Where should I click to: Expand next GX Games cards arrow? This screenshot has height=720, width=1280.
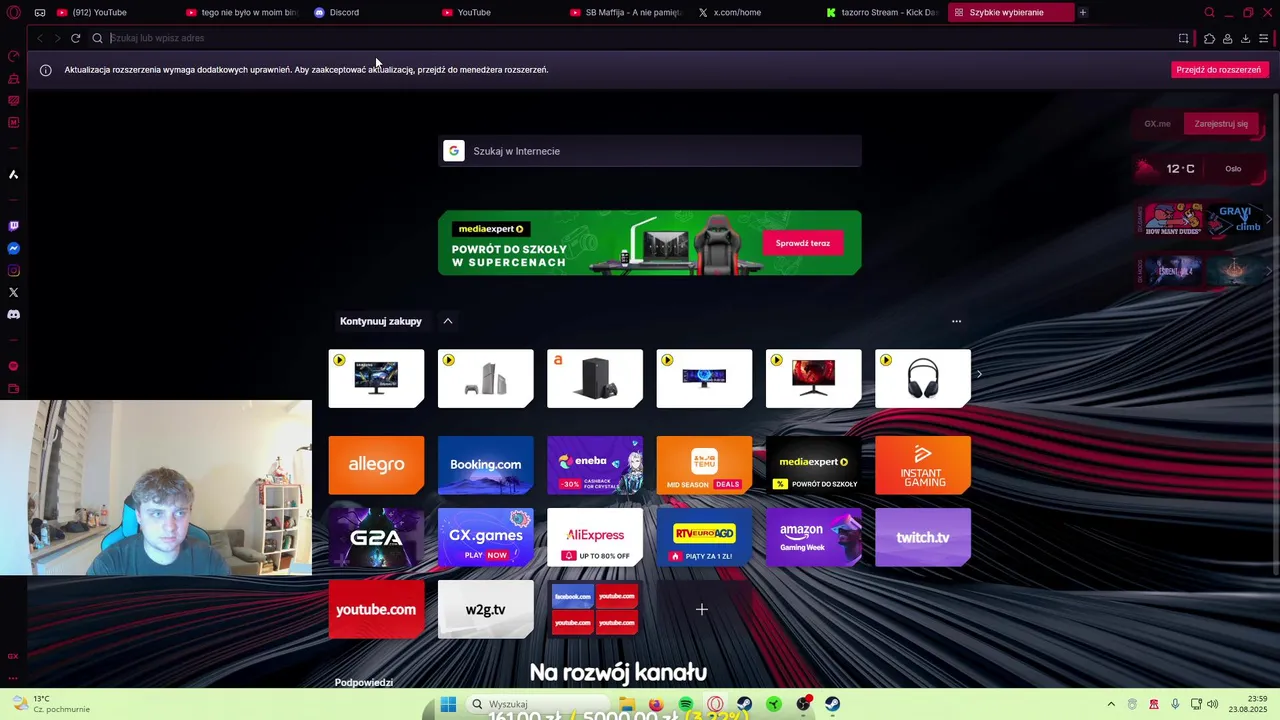click(1269, 218)
